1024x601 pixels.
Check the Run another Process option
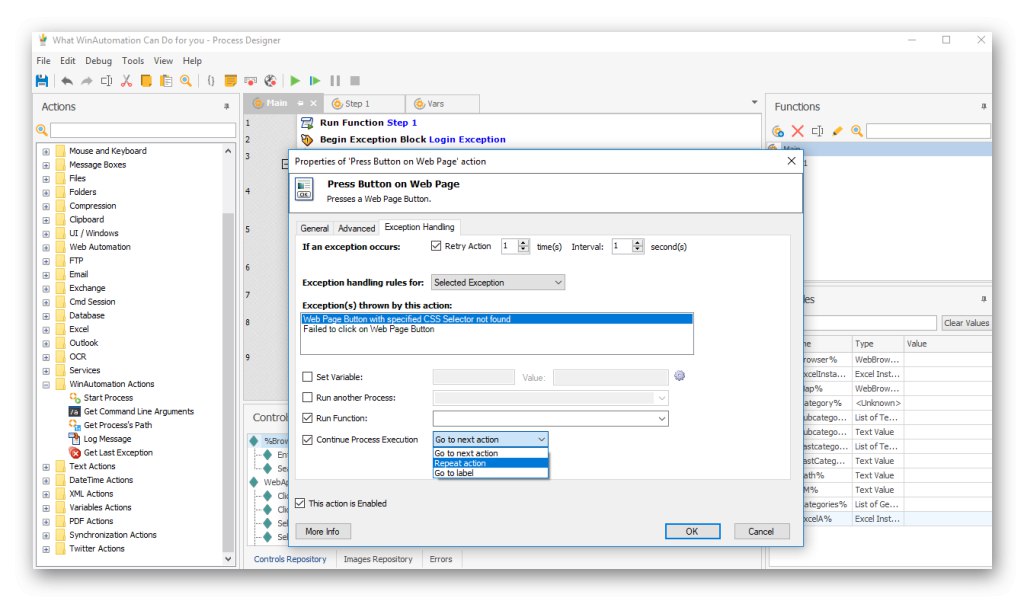(x=308, y=397)
